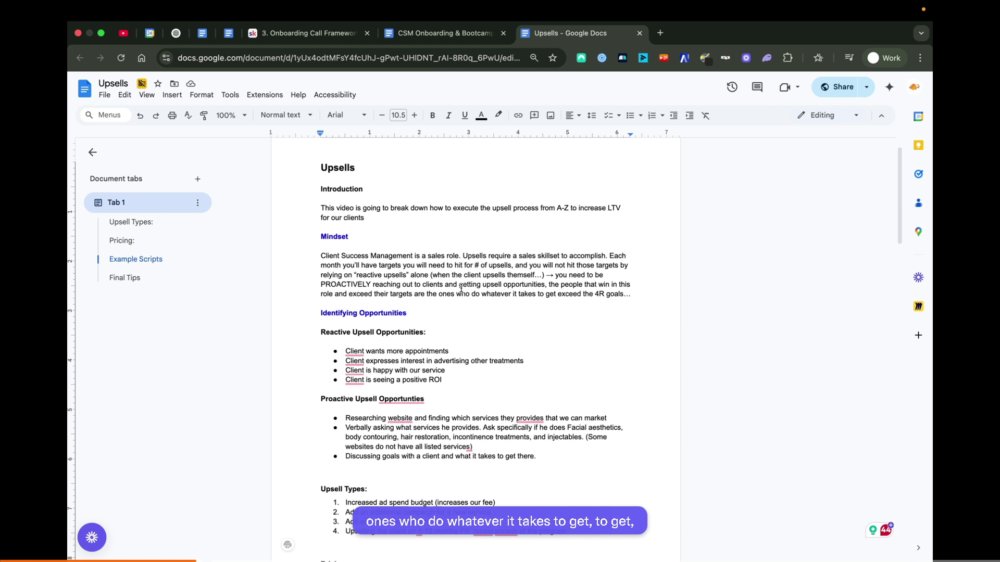The height and width of the screenshot is (562, 1000).
Task: Toggle bold formatting in toolbar
Action: [x=432, y=115]
